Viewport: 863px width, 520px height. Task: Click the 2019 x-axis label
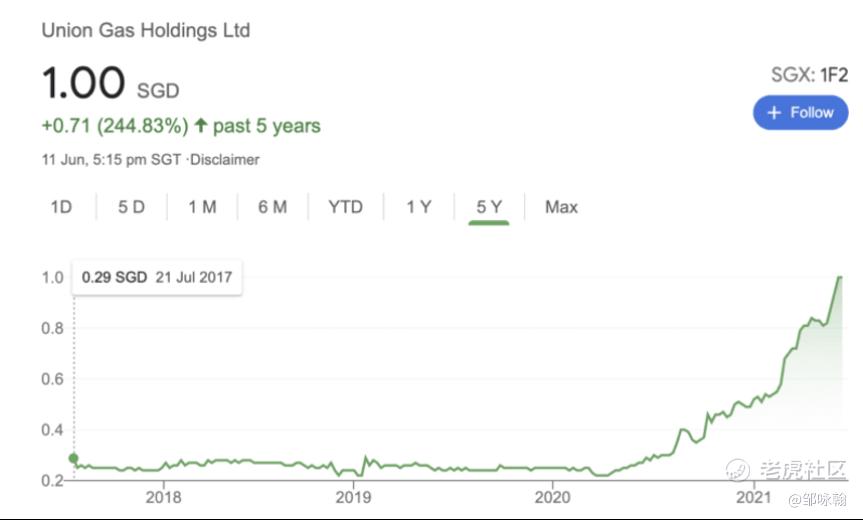point(353,497)
